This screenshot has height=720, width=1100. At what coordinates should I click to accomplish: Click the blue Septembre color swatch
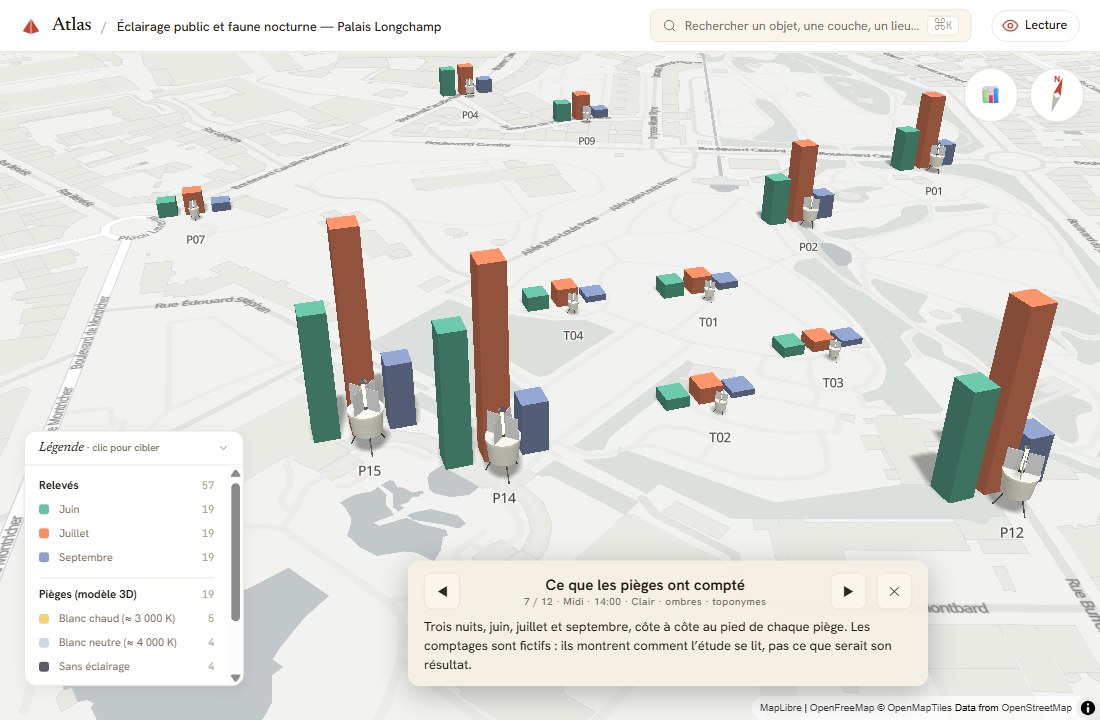coord(44,557)
